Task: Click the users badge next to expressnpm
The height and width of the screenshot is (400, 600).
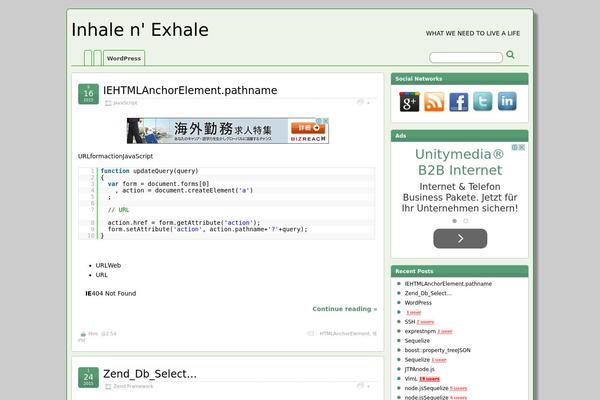Action: click(x=445, y=331)
